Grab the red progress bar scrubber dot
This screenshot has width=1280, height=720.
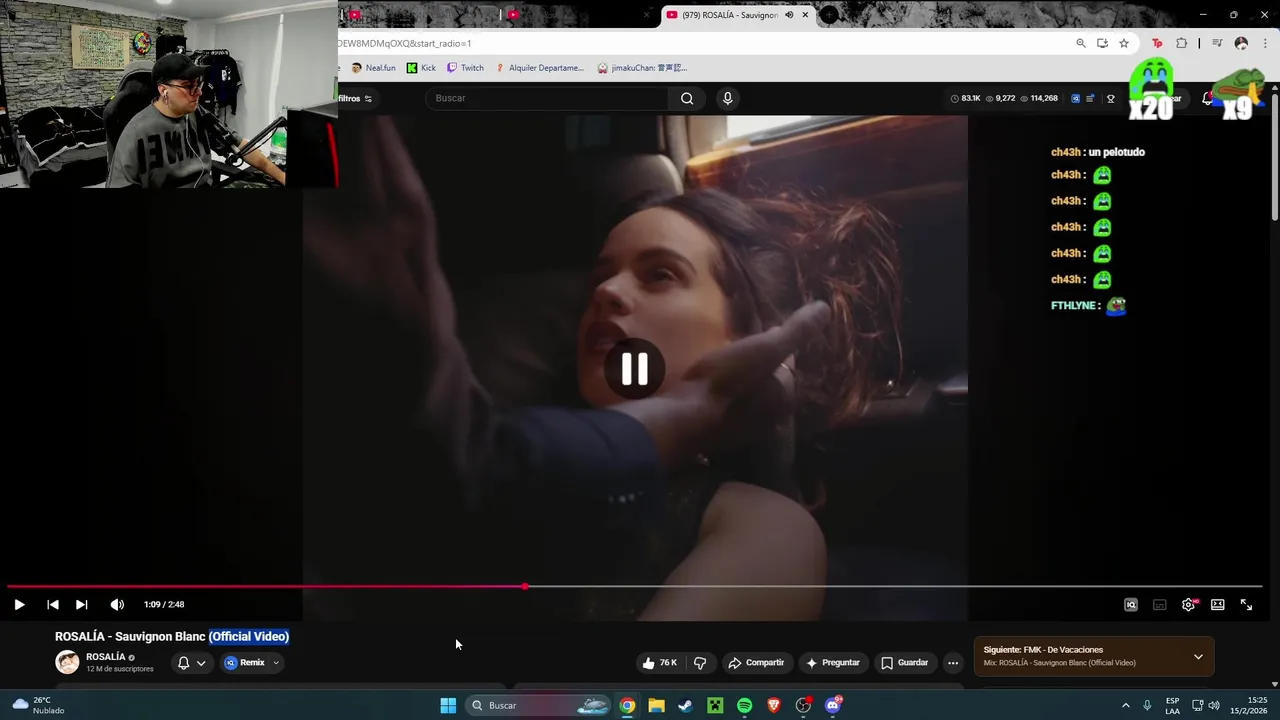pyautogui.click(x=525, y=586)
